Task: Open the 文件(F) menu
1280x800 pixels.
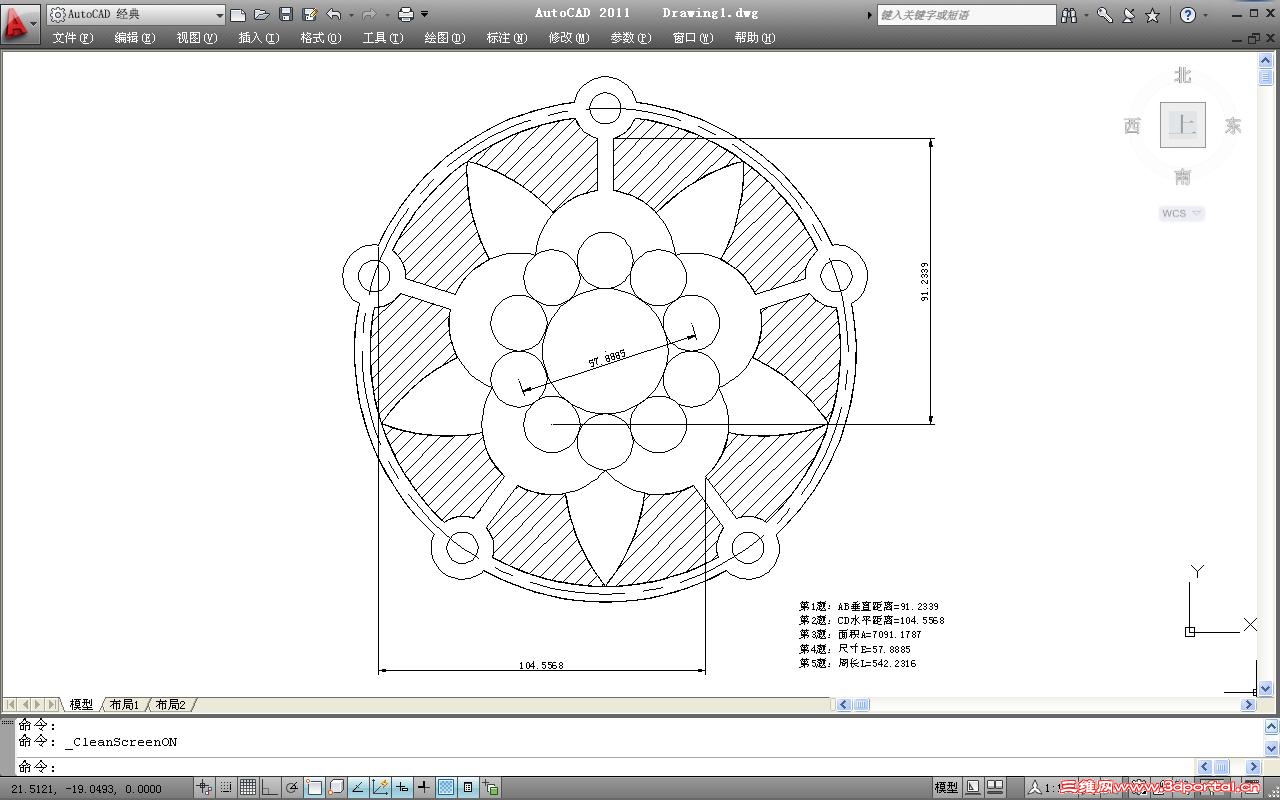Action: [x=72, y=38]
